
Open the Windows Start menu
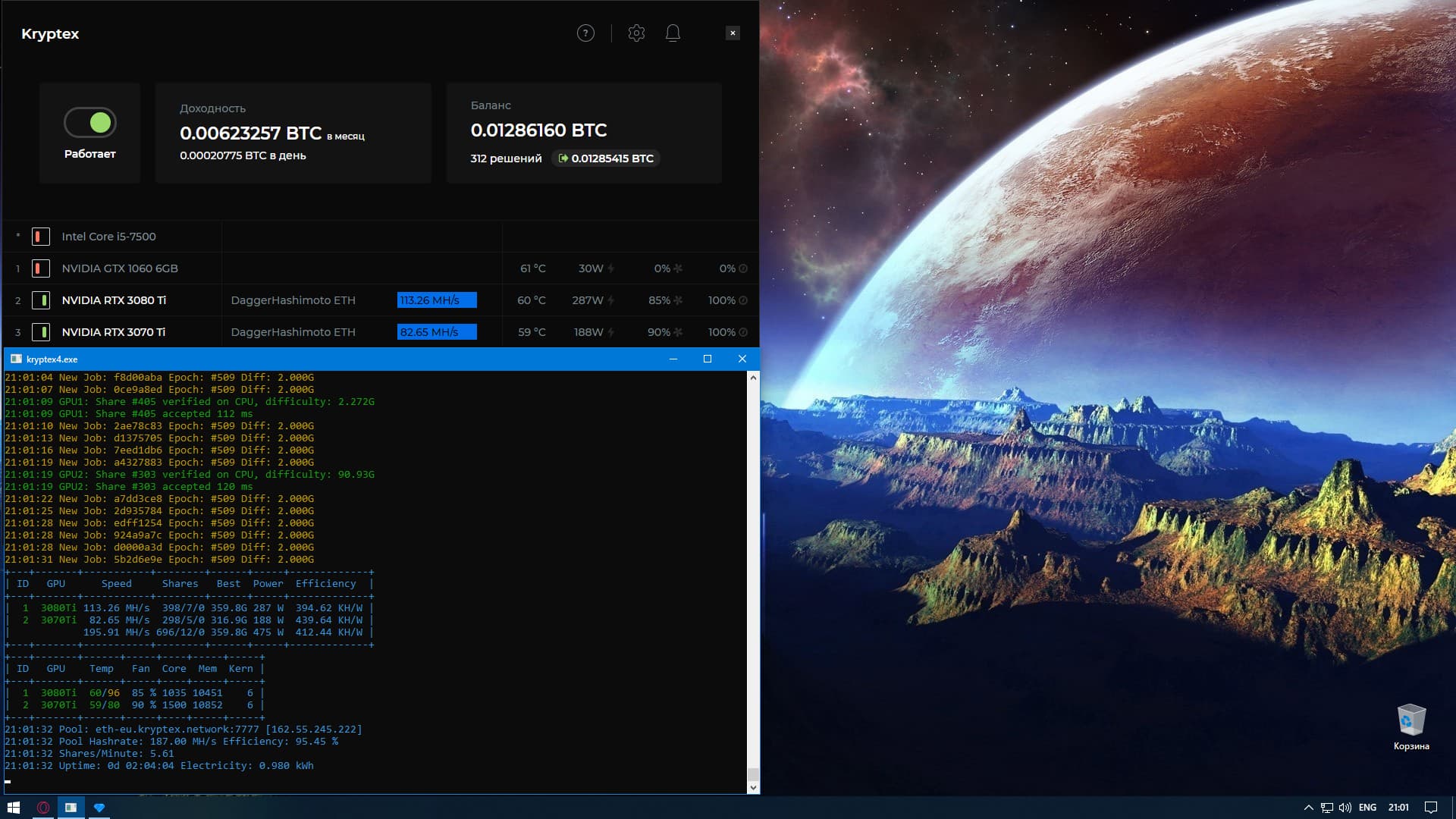coord(13,808)
